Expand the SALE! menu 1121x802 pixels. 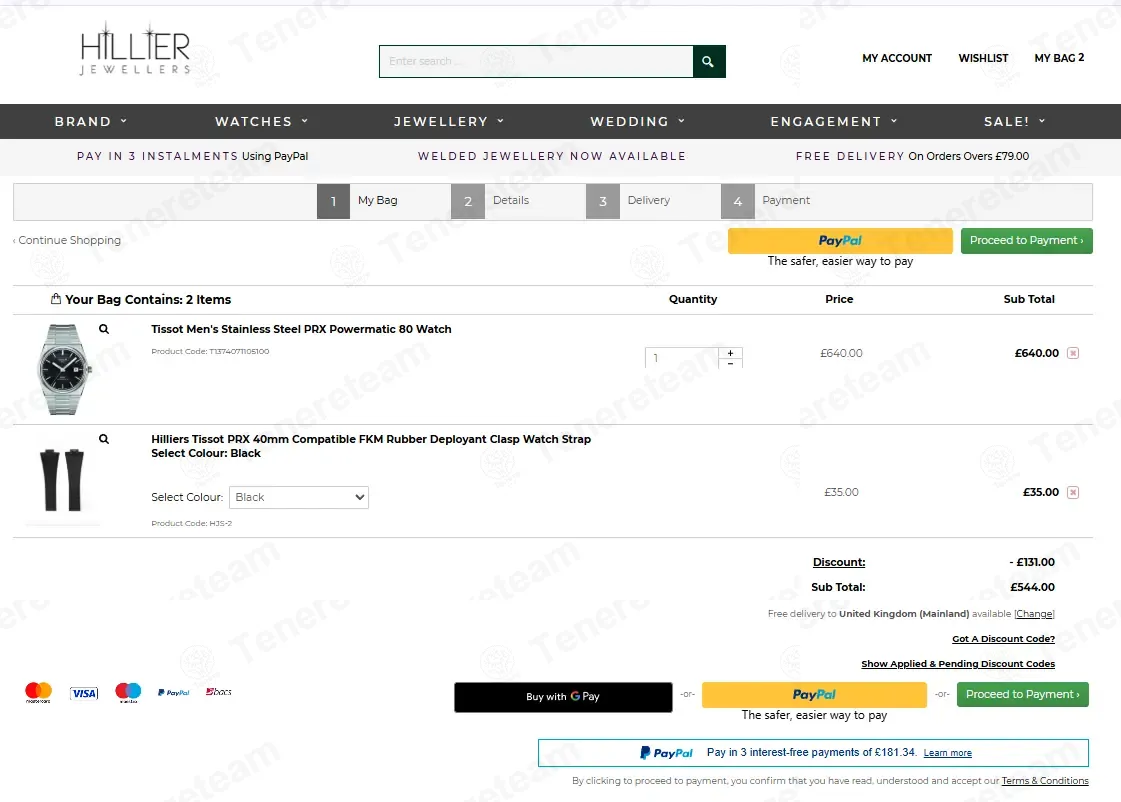click(1014, 122)
